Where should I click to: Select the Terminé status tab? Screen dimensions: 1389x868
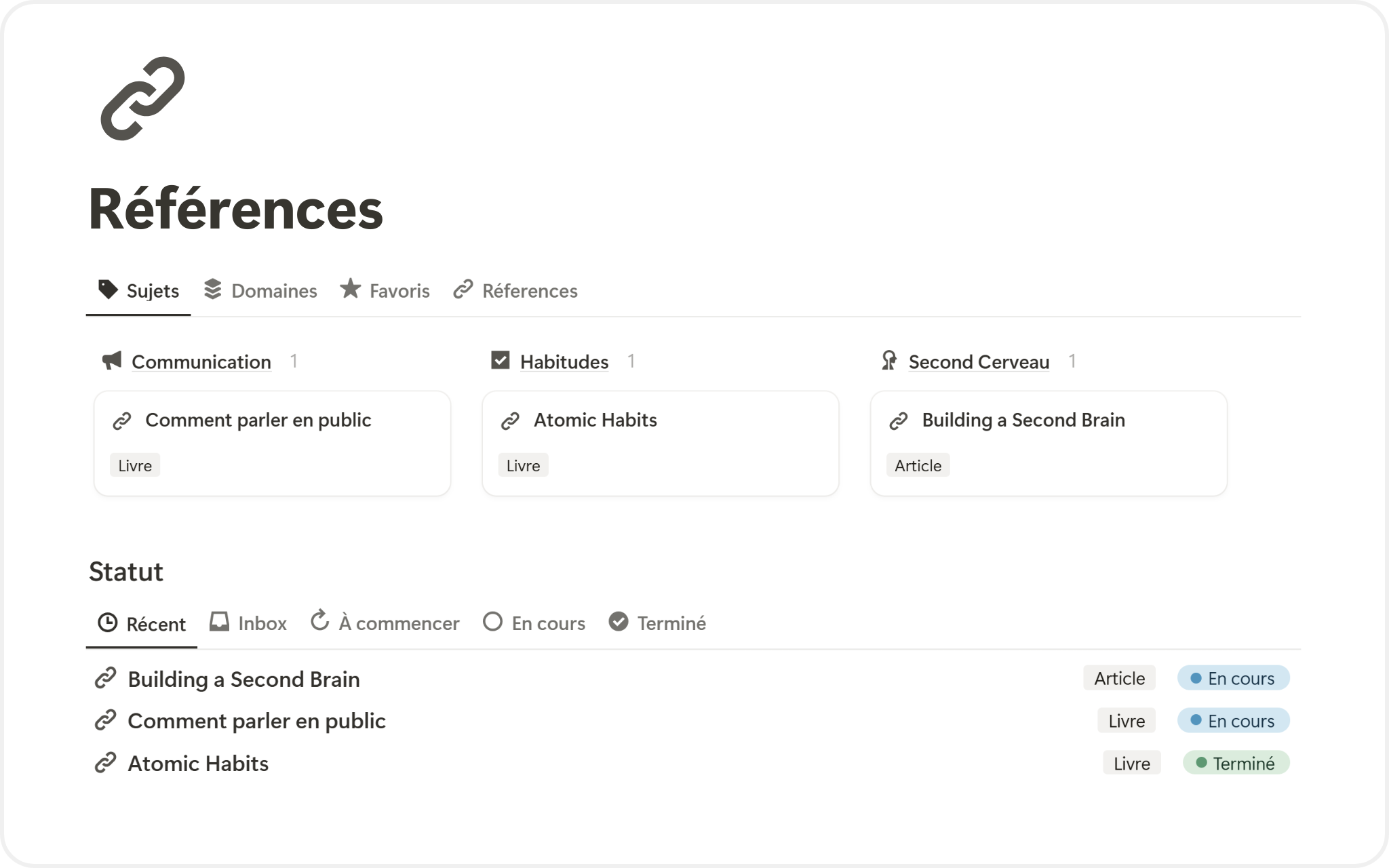[x=657, y=623]
